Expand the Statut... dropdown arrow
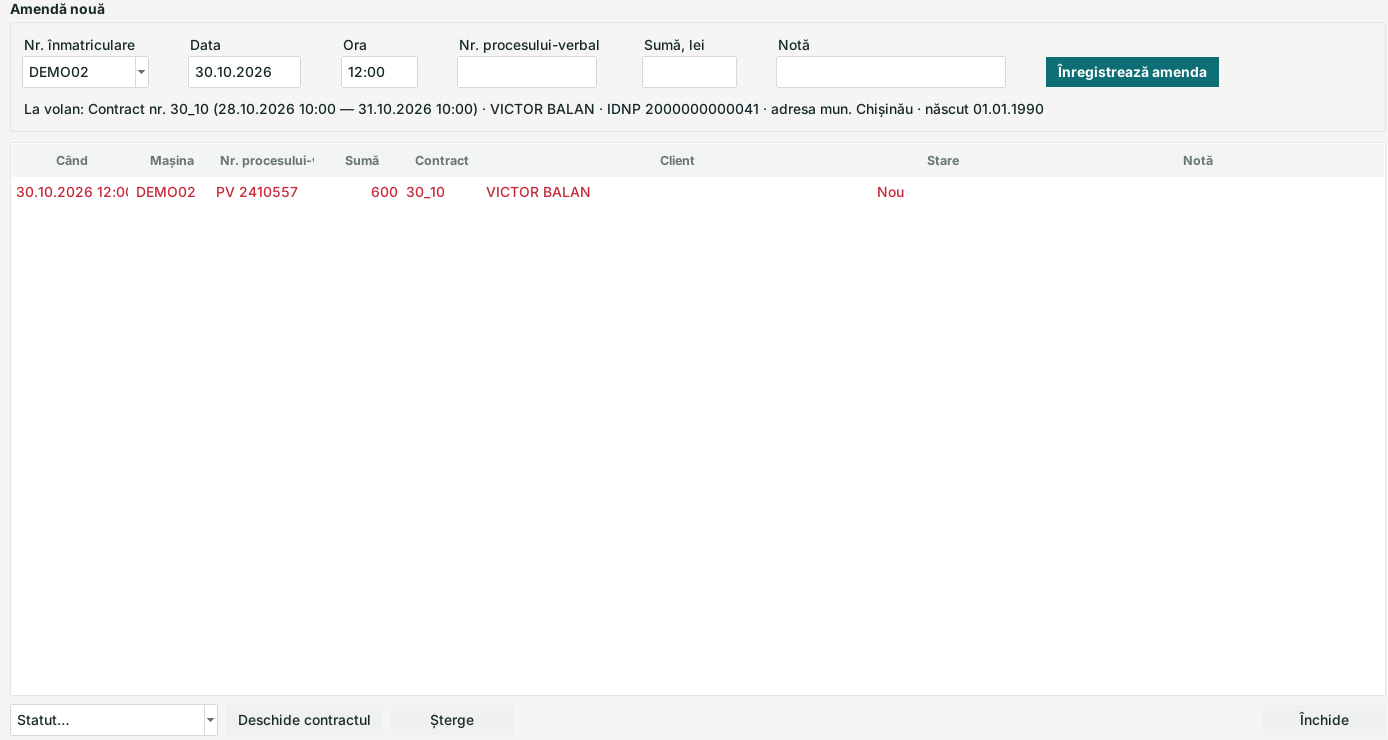Viewport: 1388px width, 740px height. point(210,720)
